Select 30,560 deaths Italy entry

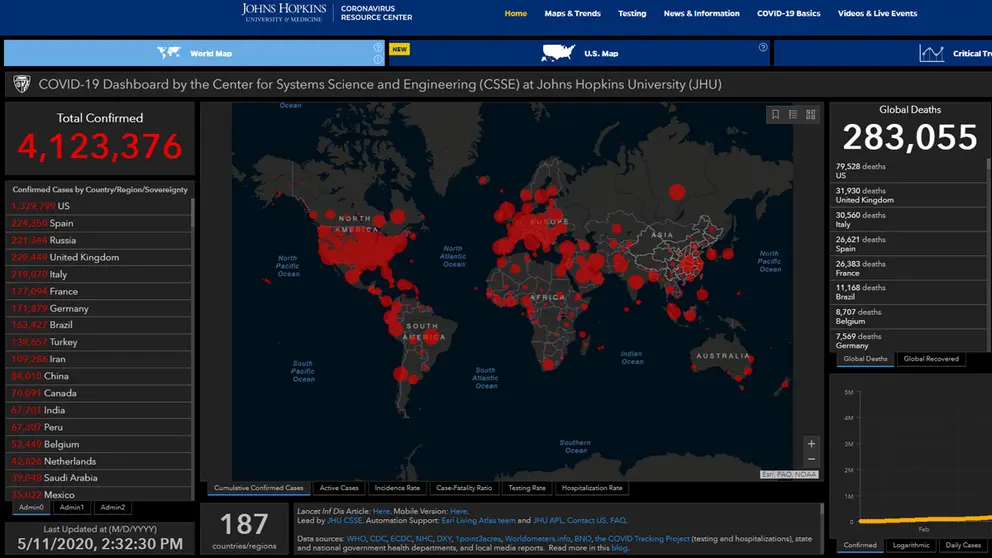click(x=908, y=220)
